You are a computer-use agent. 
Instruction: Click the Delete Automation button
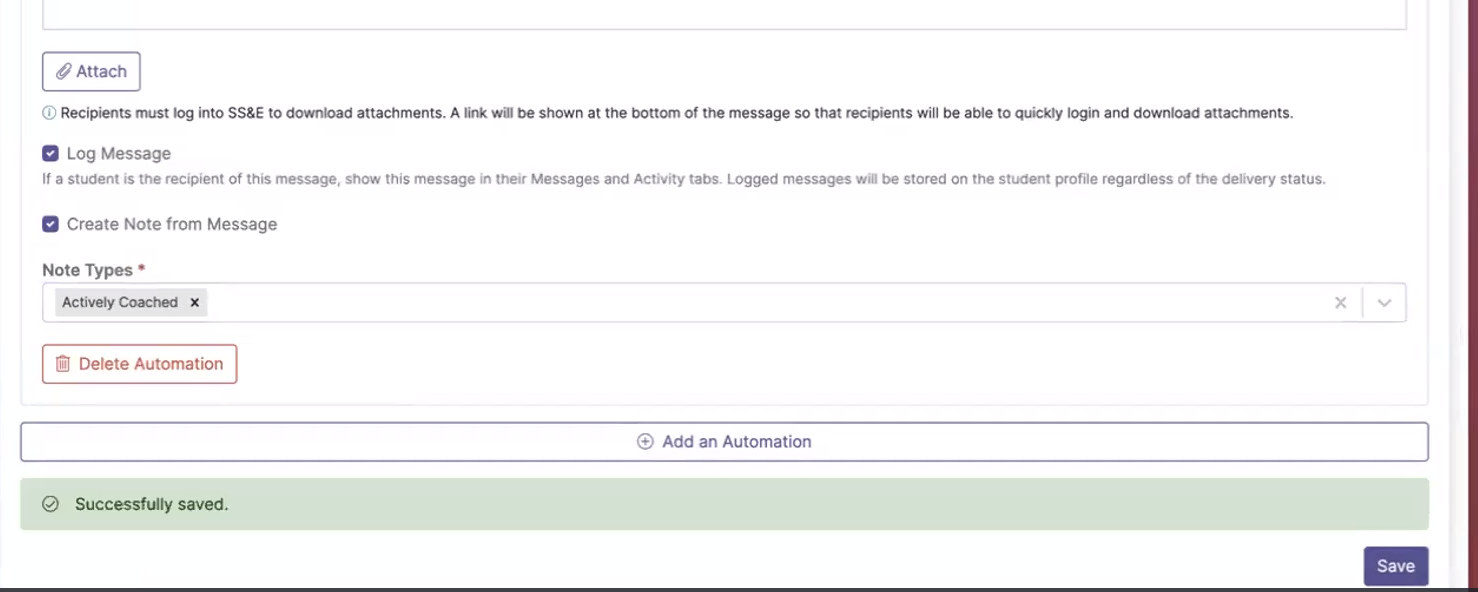pyautogui.click(x=139, y=364)
